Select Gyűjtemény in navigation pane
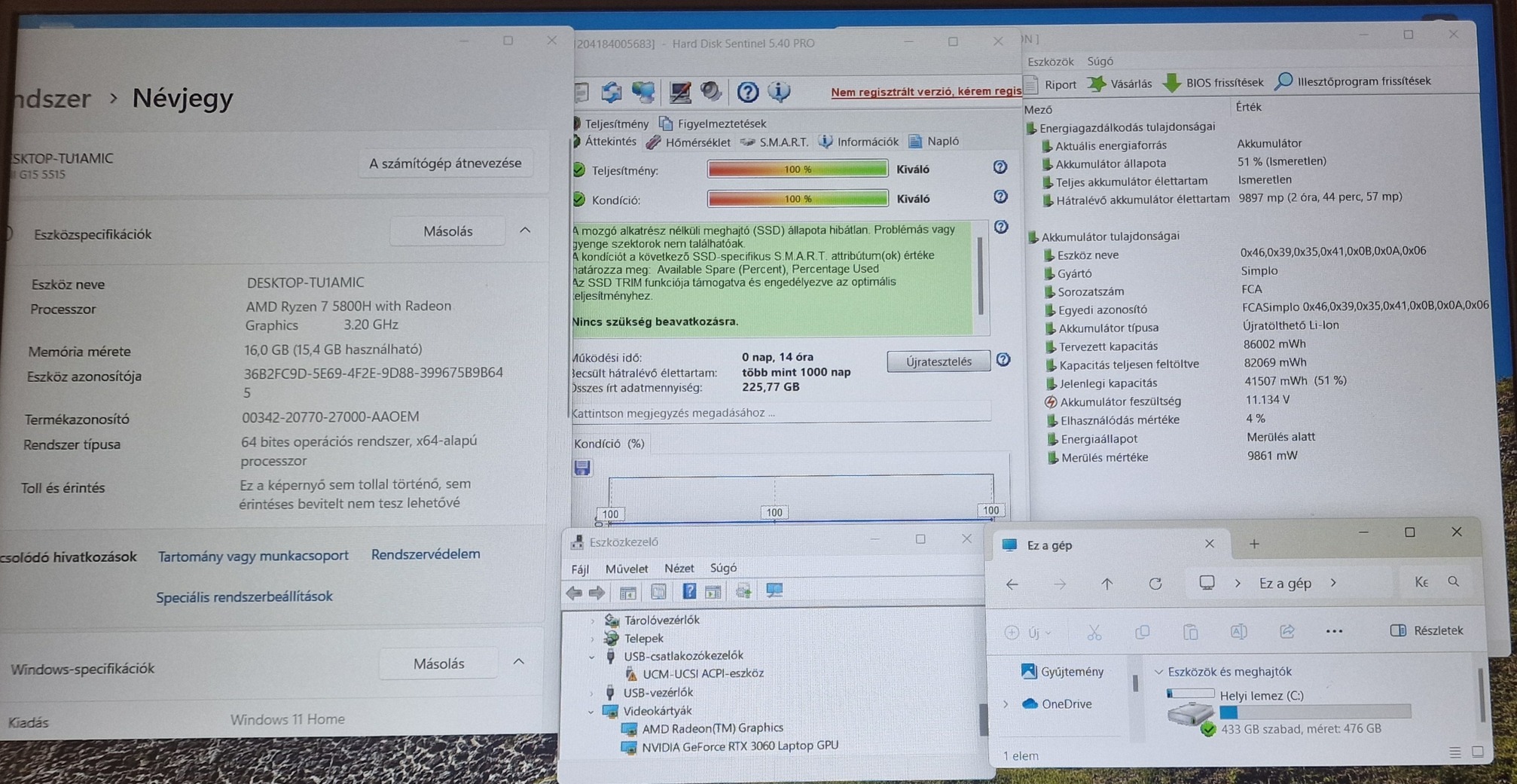This screenshot has width=1517, height=784. 1063,672
